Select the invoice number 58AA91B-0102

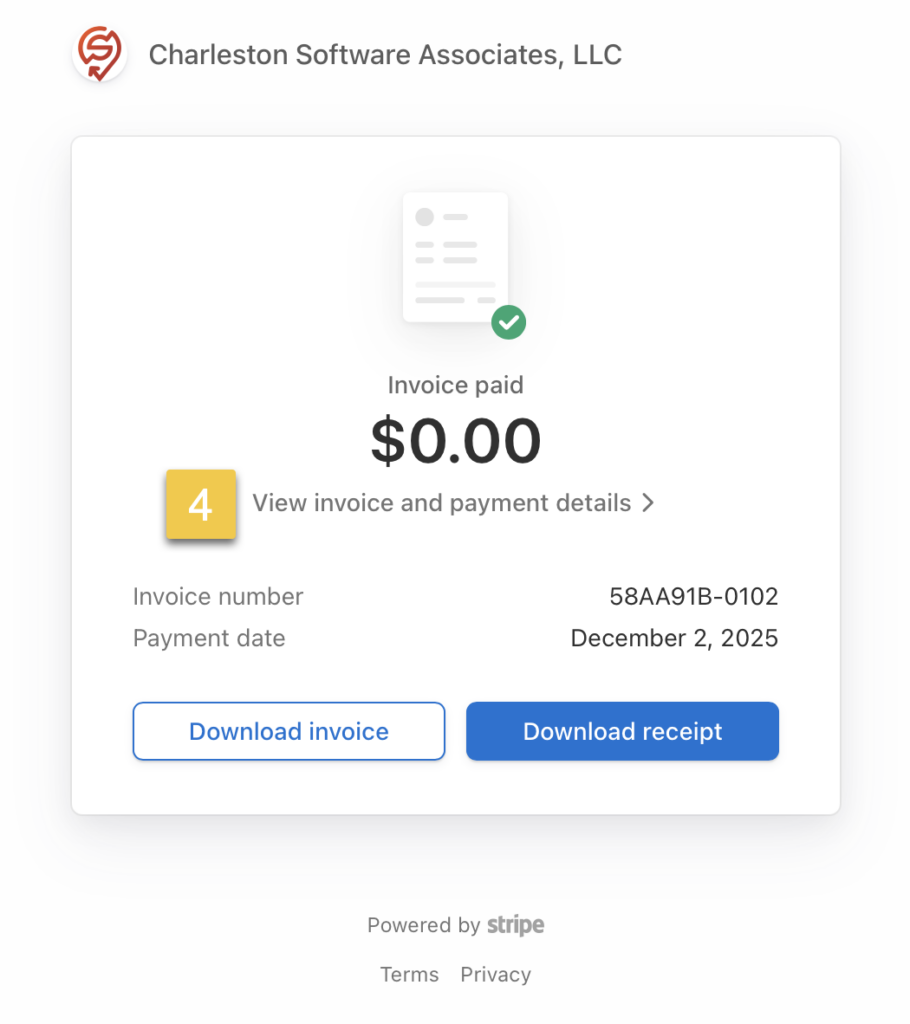click(693, 597)
